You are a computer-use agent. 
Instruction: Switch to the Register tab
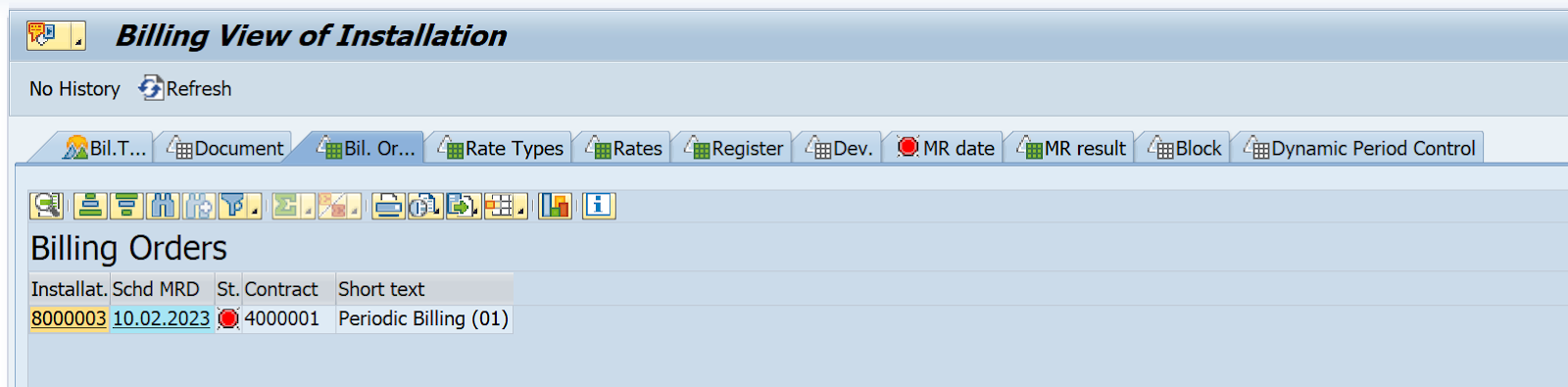coord(734,148)
